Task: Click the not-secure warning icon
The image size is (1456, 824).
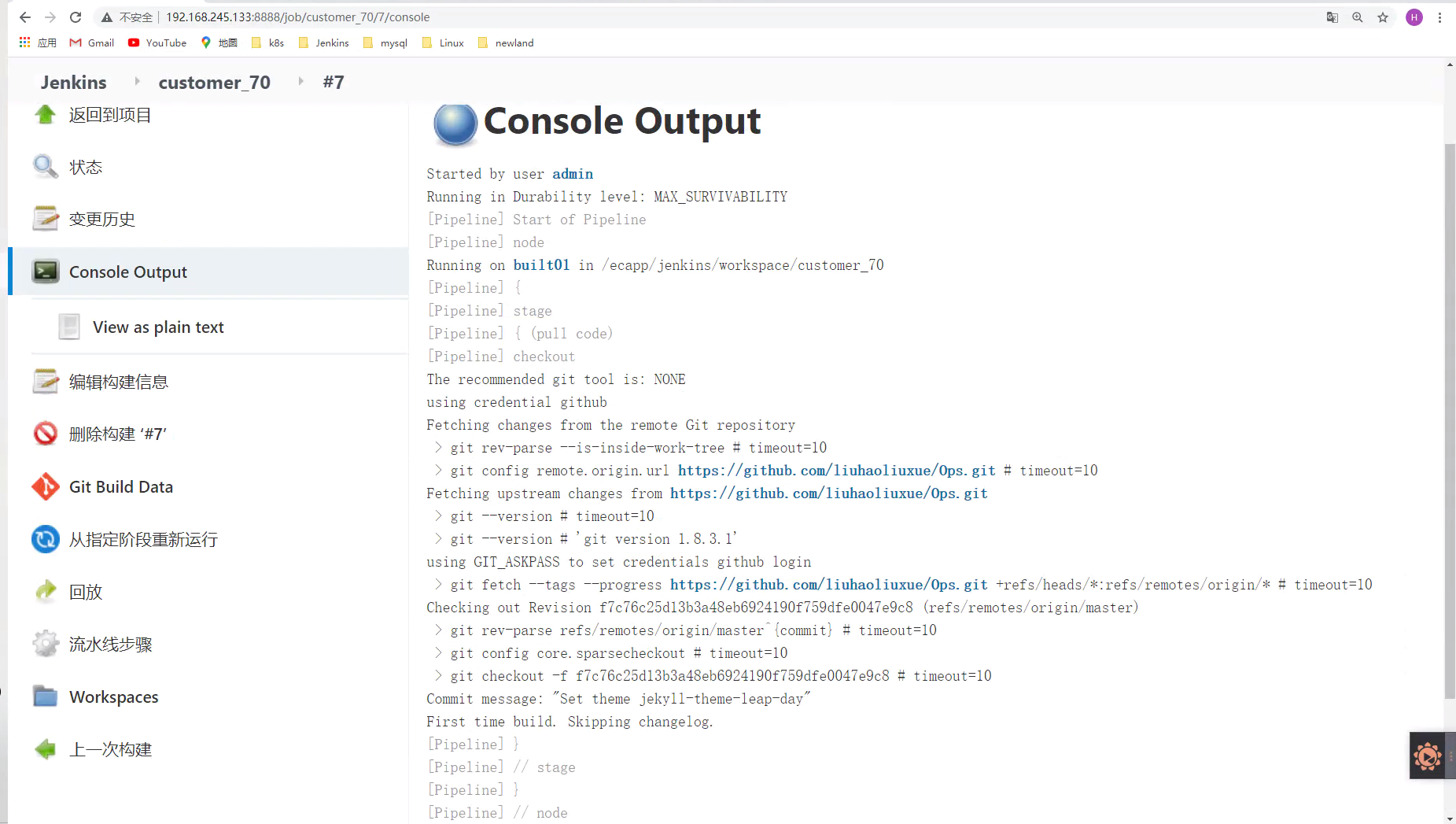Action: (107, 17)
